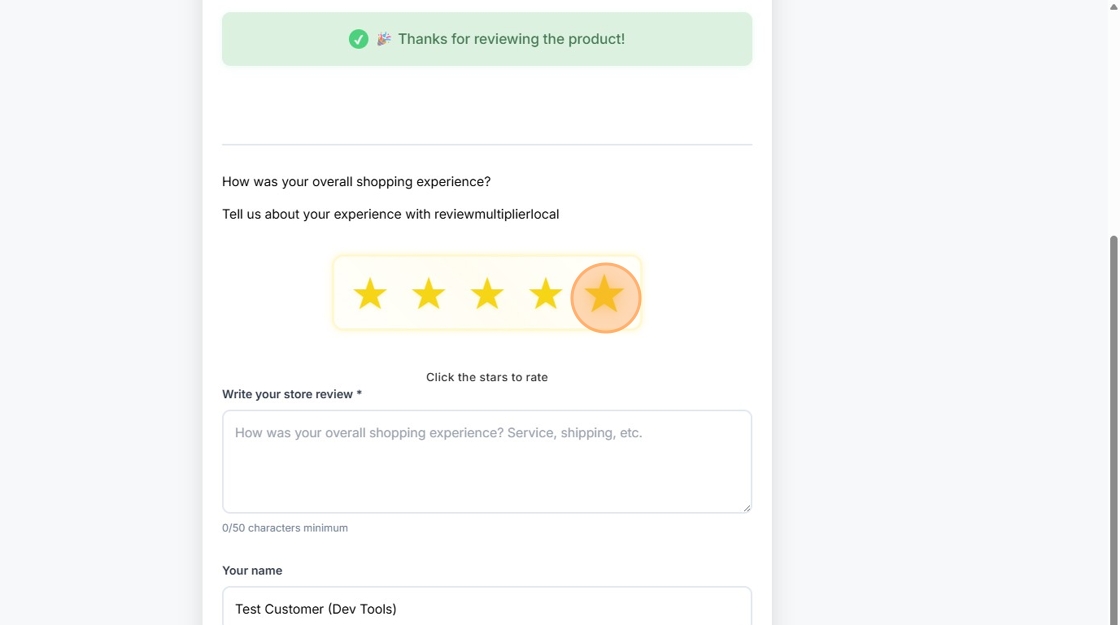Screen dimensions: 1120x625
Task: Select the second star rating
Action: pos(428,294)
